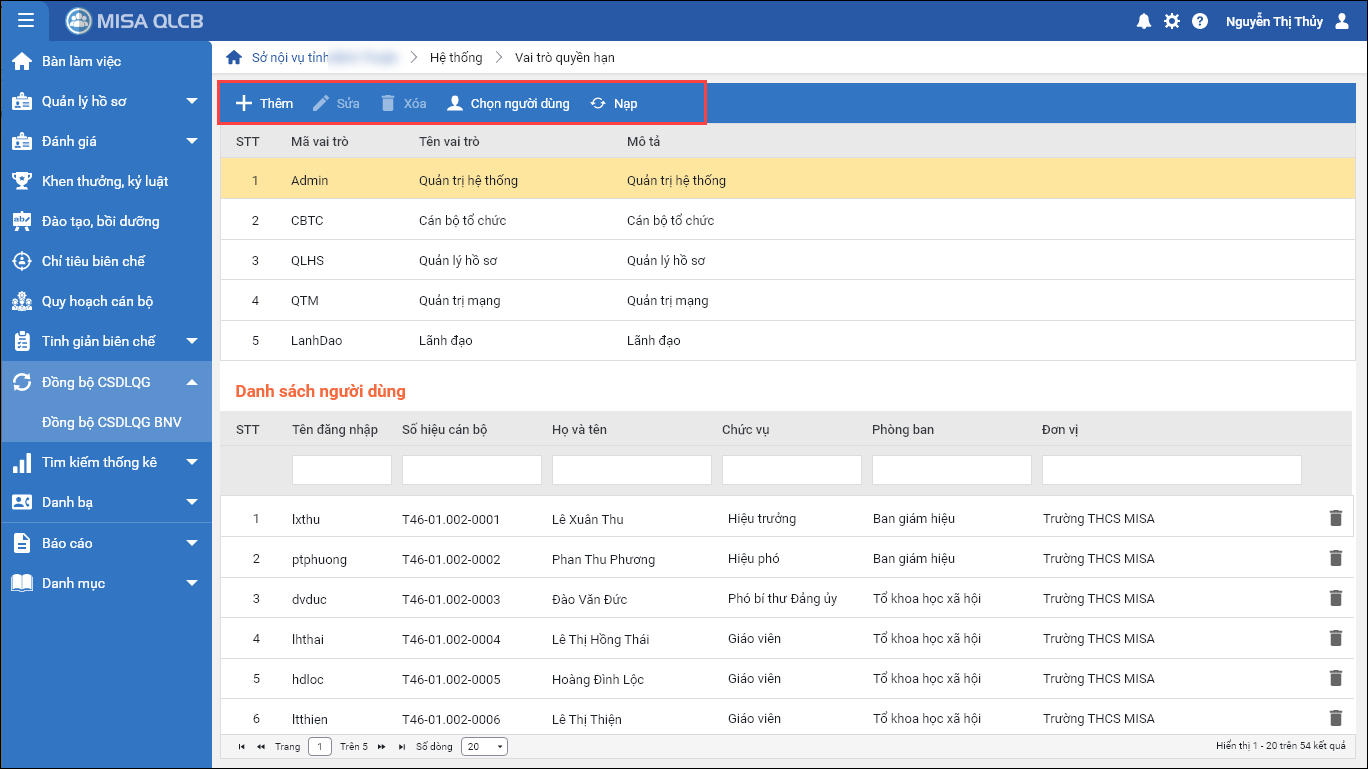Select Đồng bộ CSDLQG BNV submenu item
Viewport: 1368px width, 769px height.
click(111, 422)
